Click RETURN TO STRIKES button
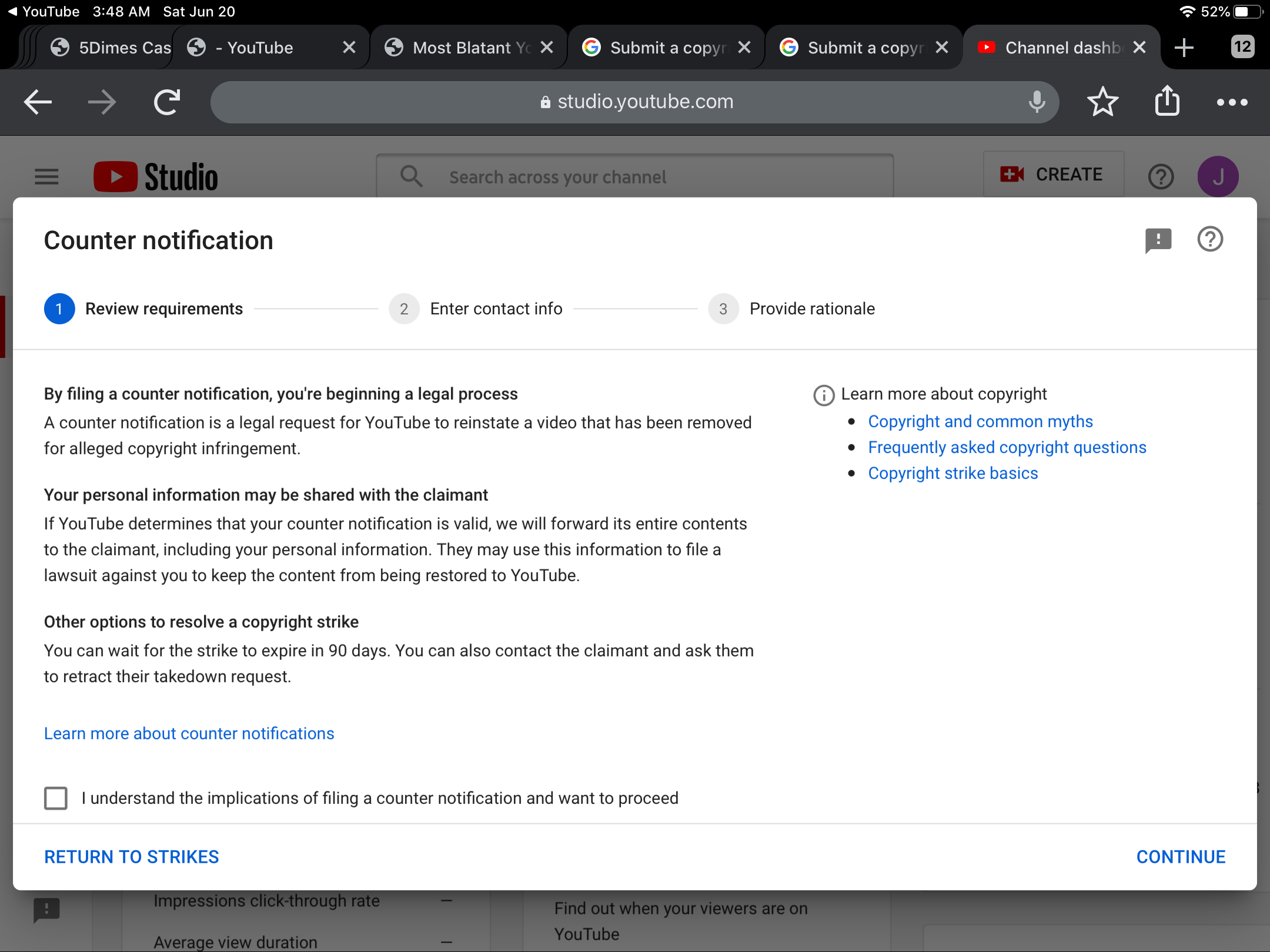 (132, 857)
